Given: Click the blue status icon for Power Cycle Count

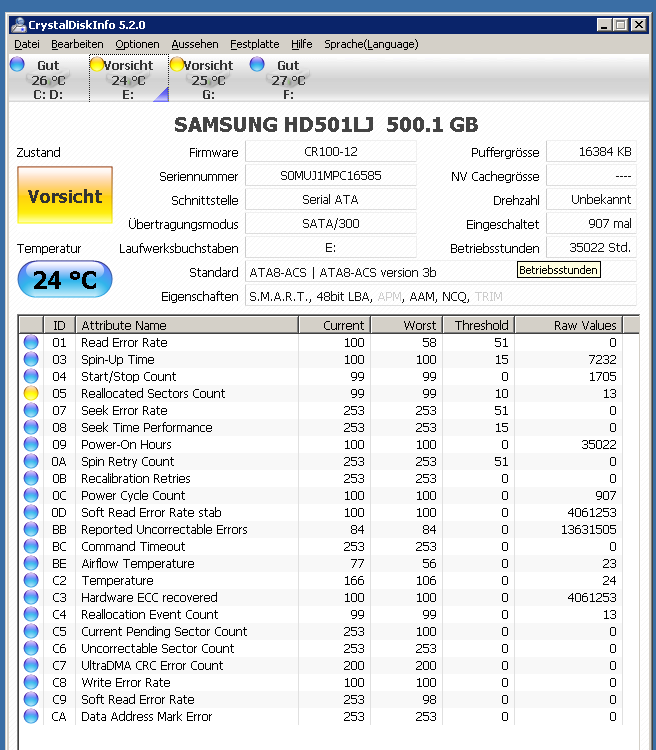Looking at the screenshot, I should pyautogui.click(x=31, y=495).
